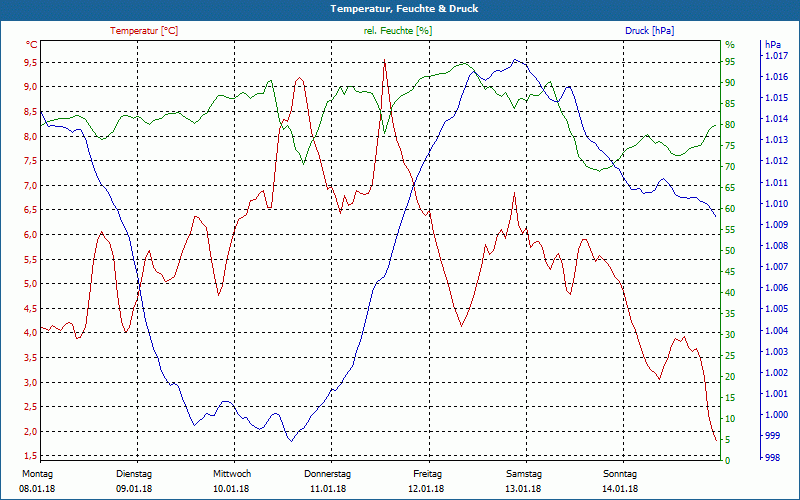This screenshot has height=500, width=800.
Task: Click the 'hPa' unit label on the pressure axis
Action: click(772, 45)
